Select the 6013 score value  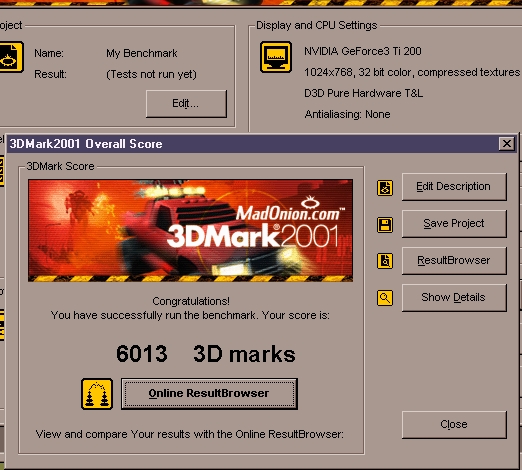(x=142, y=354)
